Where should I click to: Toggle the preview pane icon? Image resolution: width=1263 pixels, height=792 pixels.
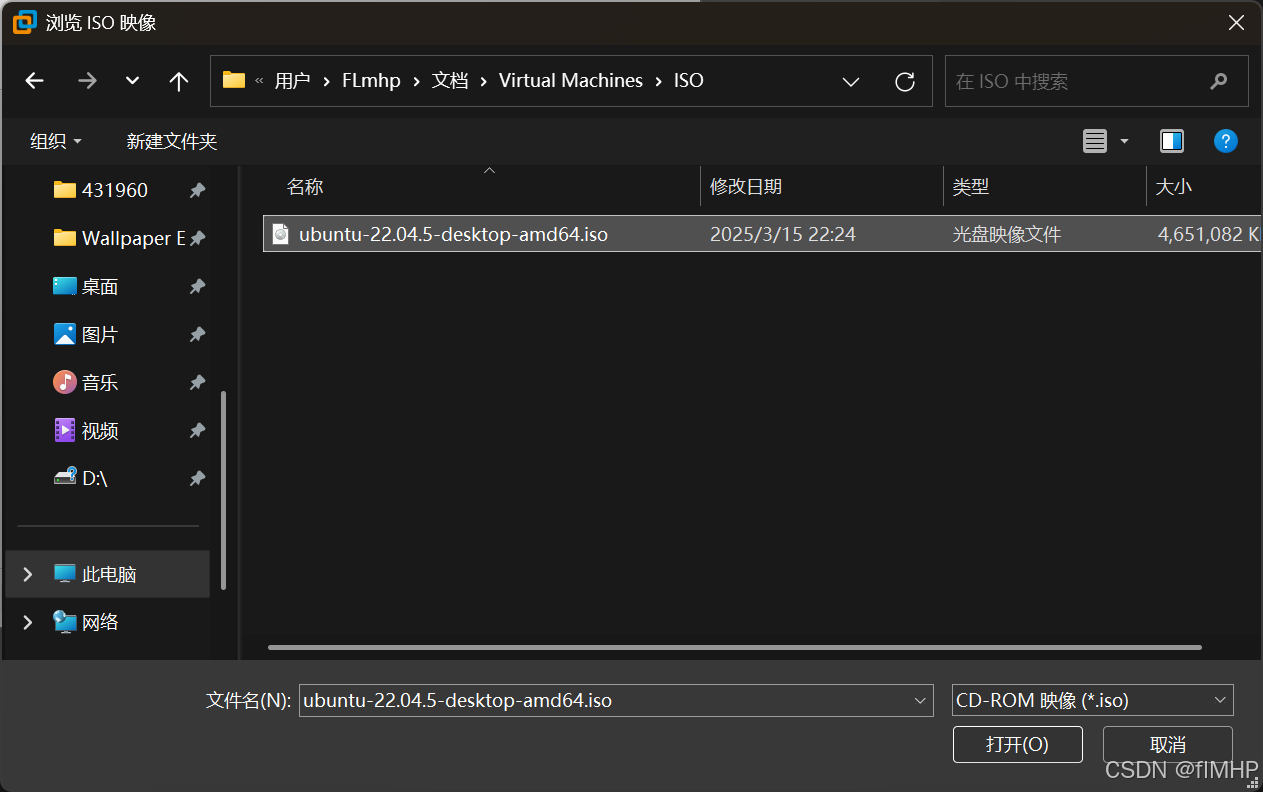1172,141
